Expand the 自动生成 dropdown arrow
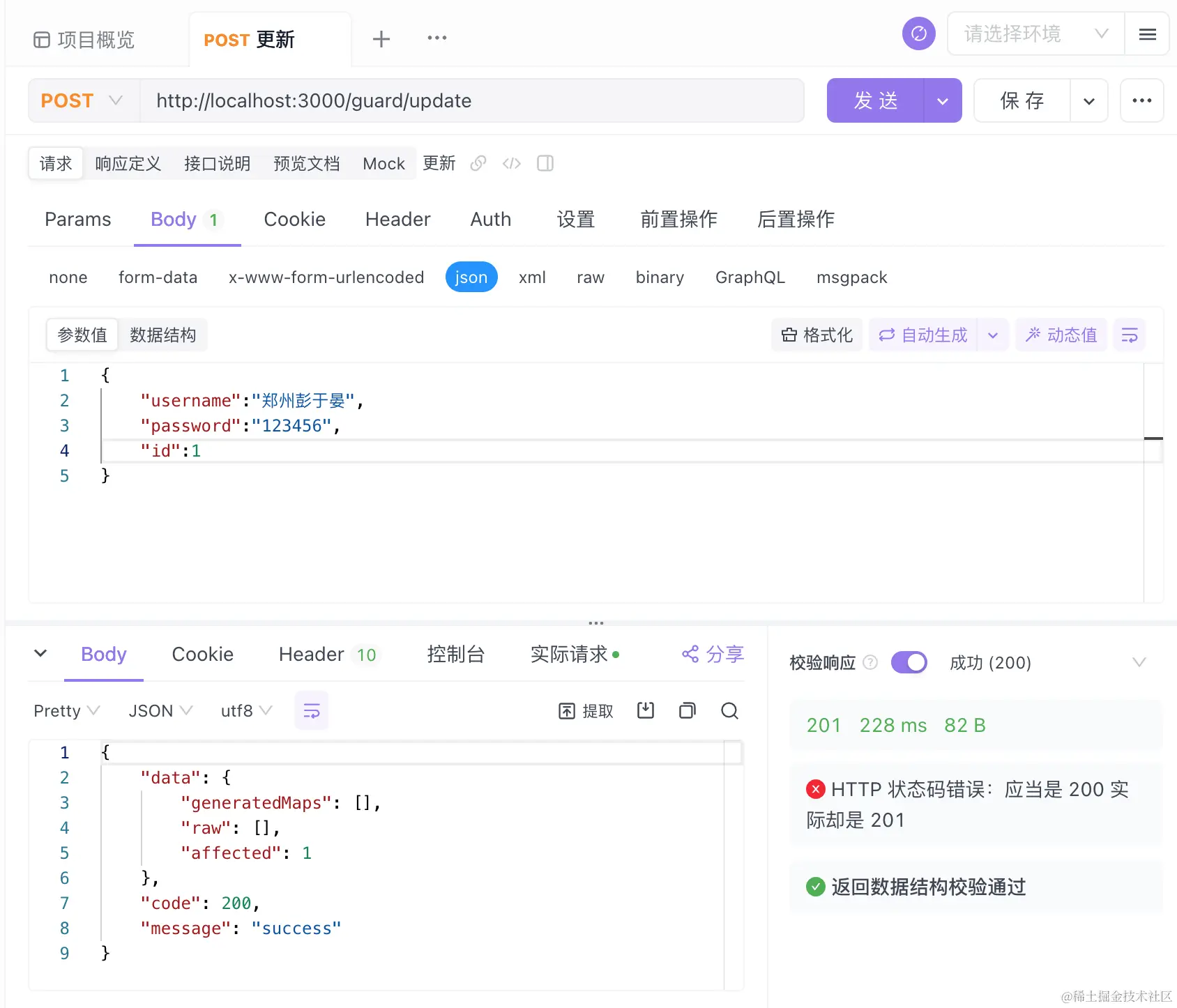Screen dimensions: 1177x1008 tap(993, 335)
